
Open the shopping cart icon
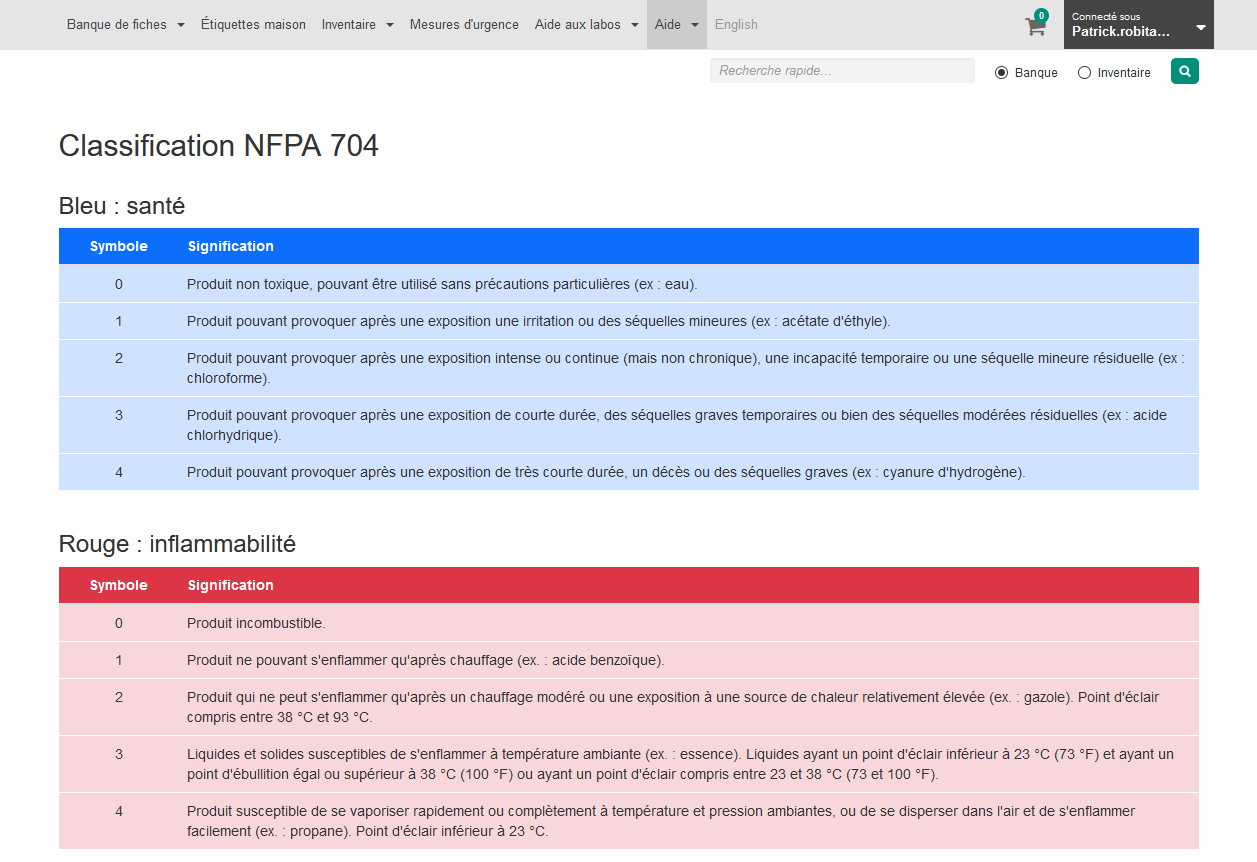1035,27
